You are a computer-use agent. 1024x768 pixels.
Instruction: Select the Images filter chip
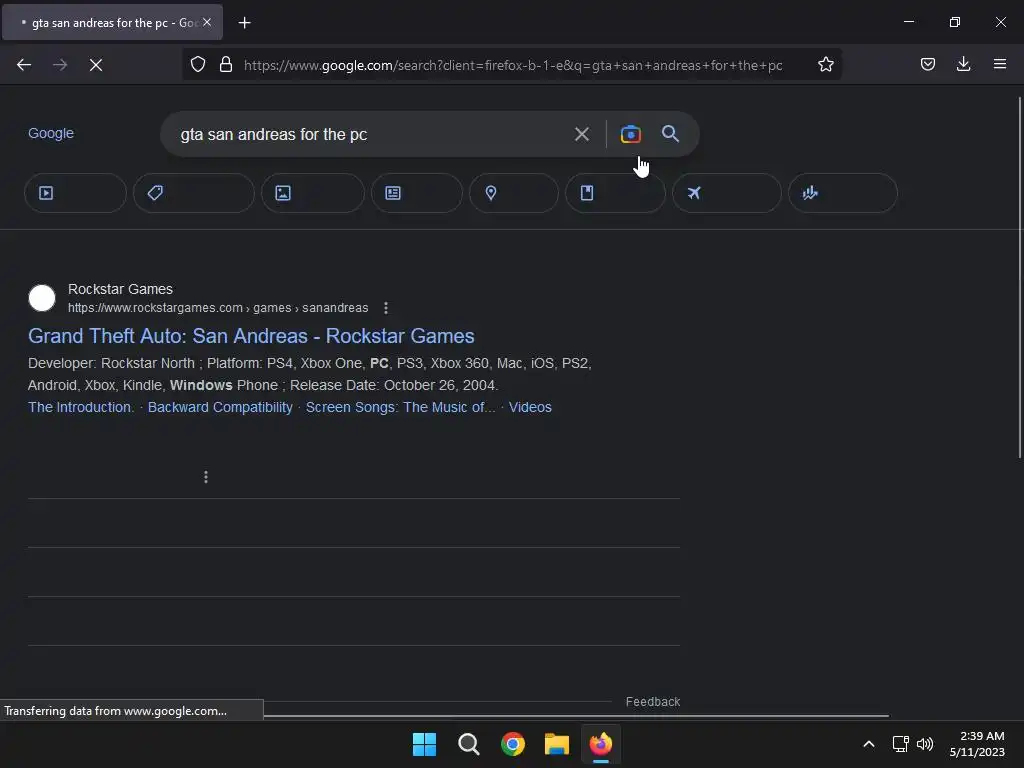coord(313,193)
